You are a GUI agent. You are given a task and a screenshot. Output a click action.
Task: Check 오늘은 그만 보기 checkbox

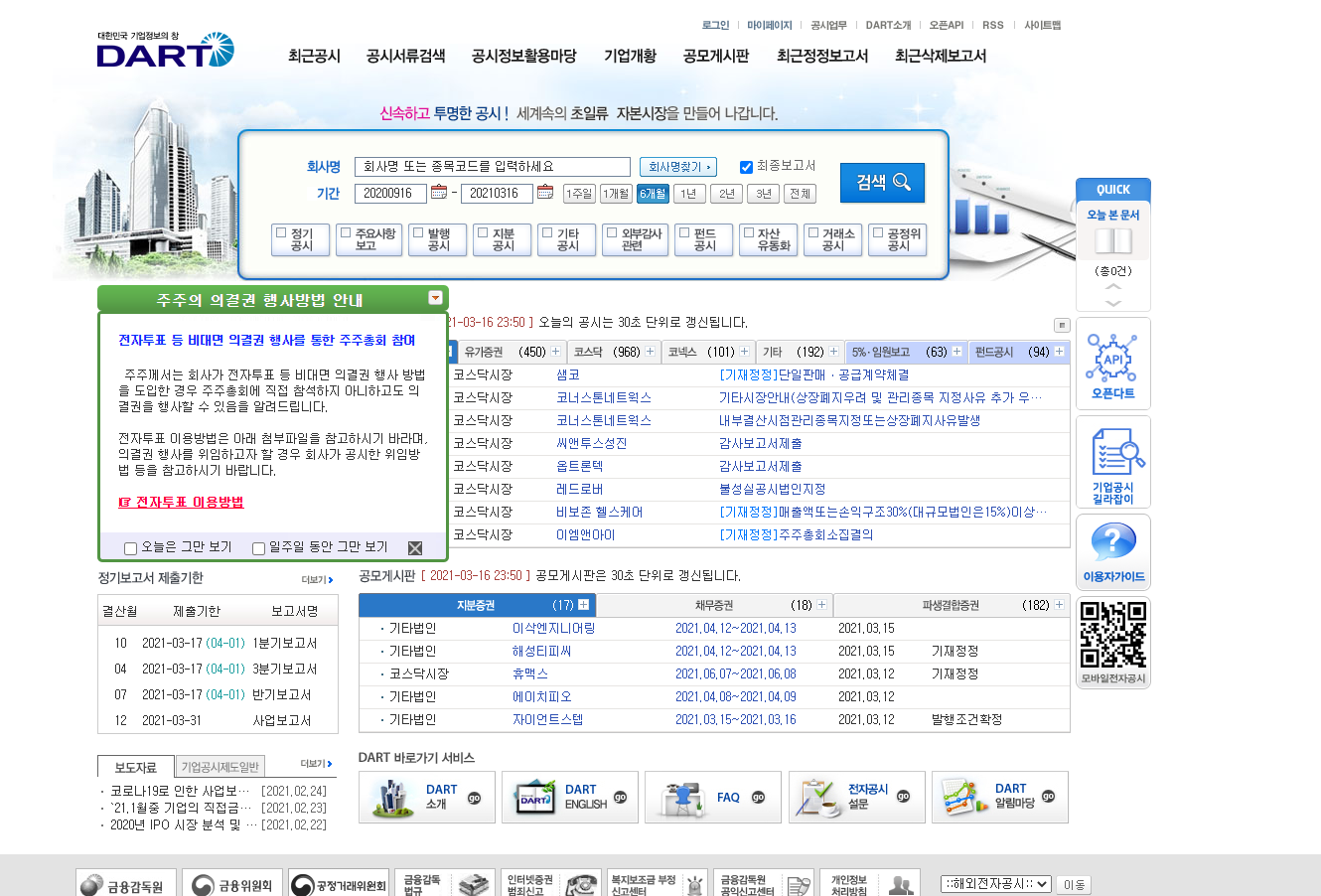point(130,548)
